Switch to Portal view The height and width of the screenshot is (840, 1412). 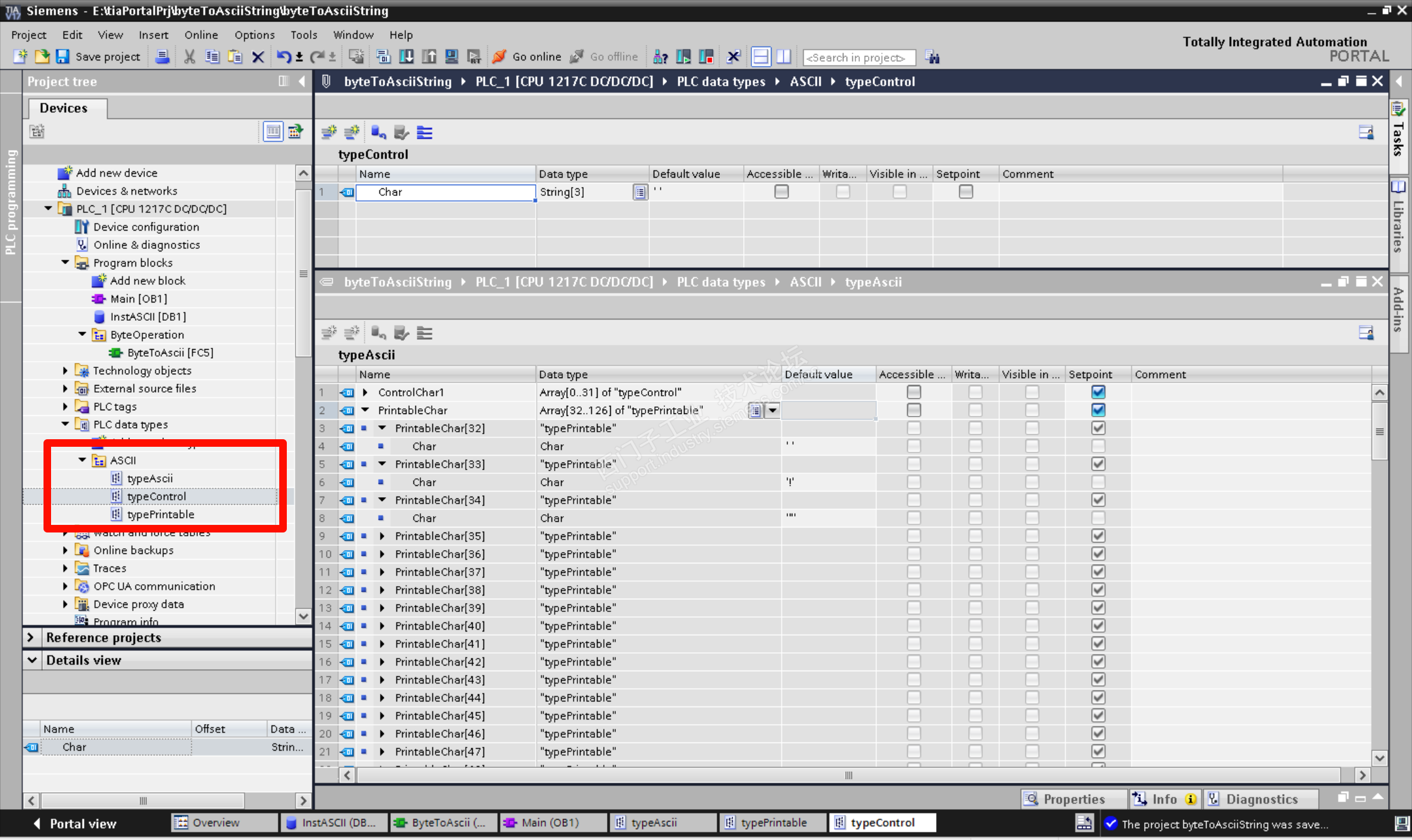pos(76,823)
